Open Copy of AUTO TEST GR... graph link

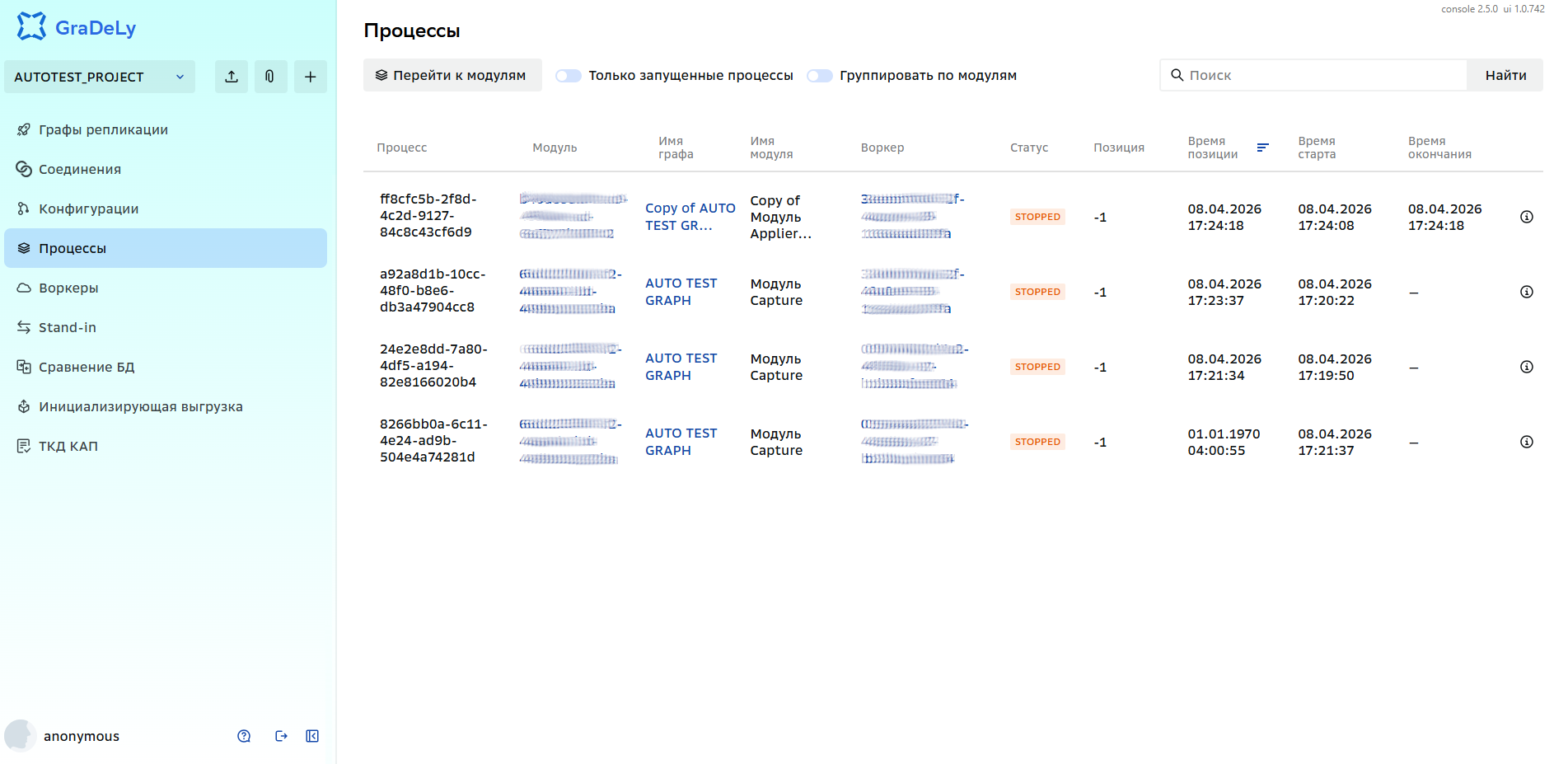point(690,217)
